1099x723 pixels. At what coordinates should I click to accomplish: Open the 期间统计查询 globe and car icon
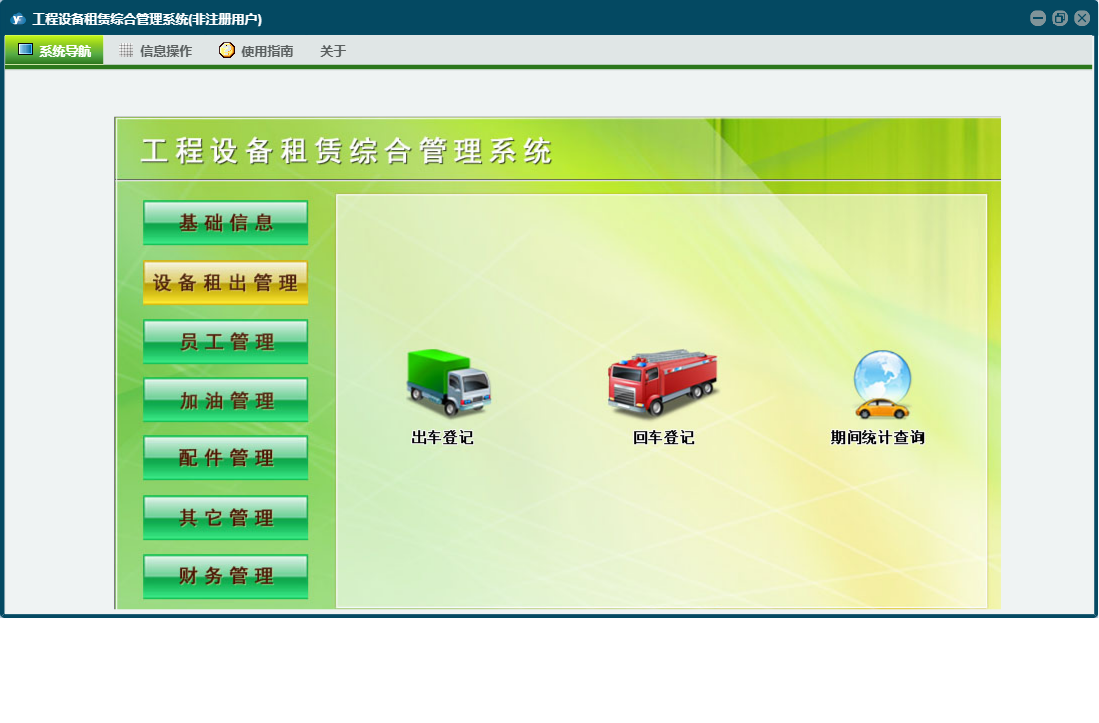[882, 385]
